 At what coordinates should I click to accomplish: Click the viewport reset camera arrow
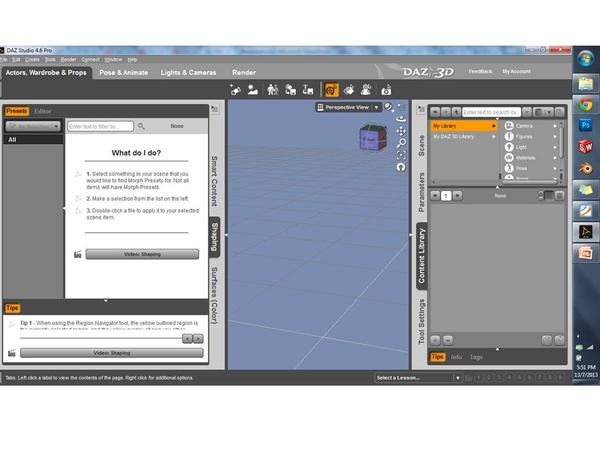[401, 167]
